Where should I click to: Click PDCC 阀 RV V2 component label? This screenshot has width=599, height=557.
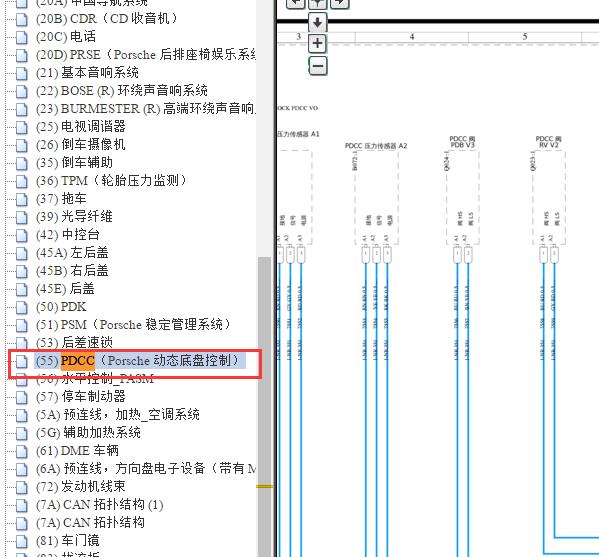(548, 142)
